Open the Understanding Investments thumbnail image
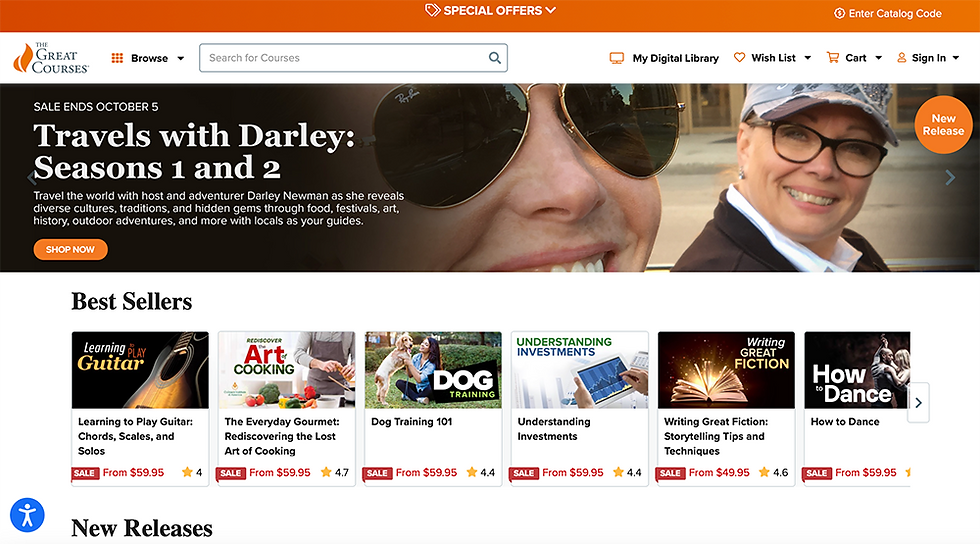 click(579, 370)
